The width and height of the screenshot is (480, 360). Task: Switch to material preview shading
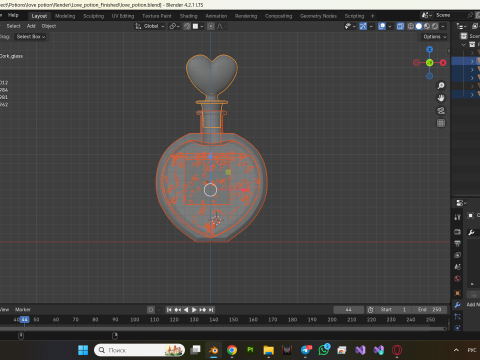click(x=427, y=26)
